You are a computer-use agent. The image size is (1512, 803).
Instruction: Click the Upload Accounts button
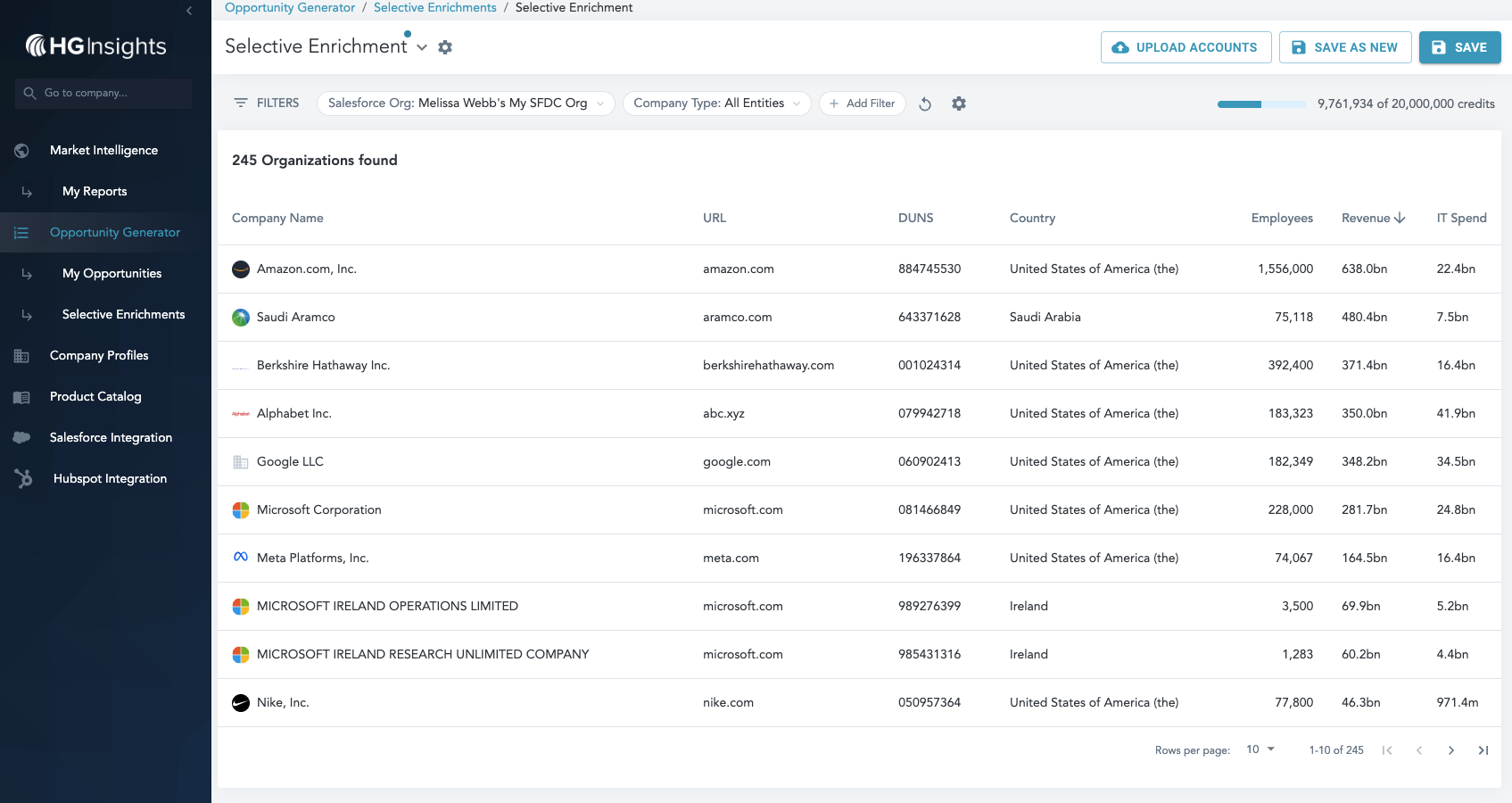[x=1186, y=47]
